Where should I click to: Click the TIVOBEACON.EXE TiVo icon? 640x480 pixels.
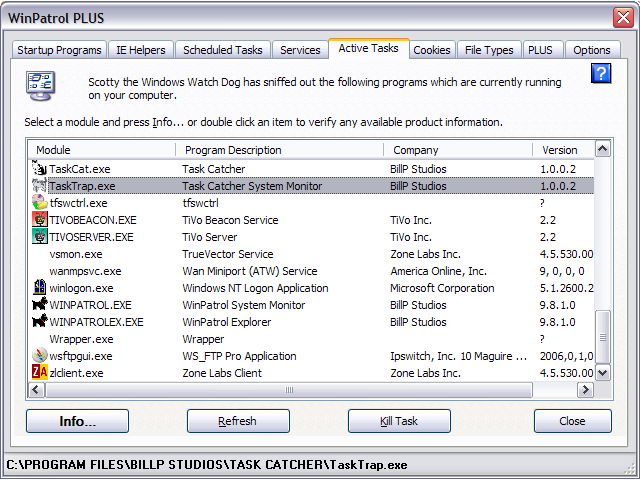point(39,220)
